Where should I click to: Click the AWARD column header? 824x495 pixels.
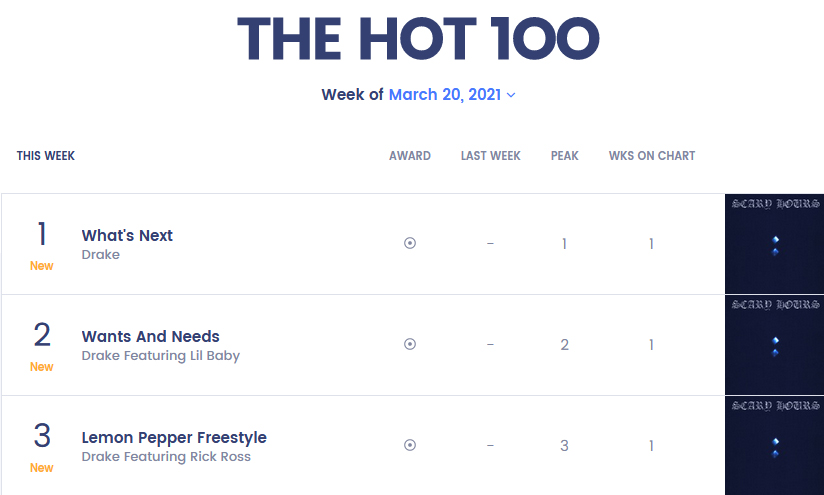point(410,156)
